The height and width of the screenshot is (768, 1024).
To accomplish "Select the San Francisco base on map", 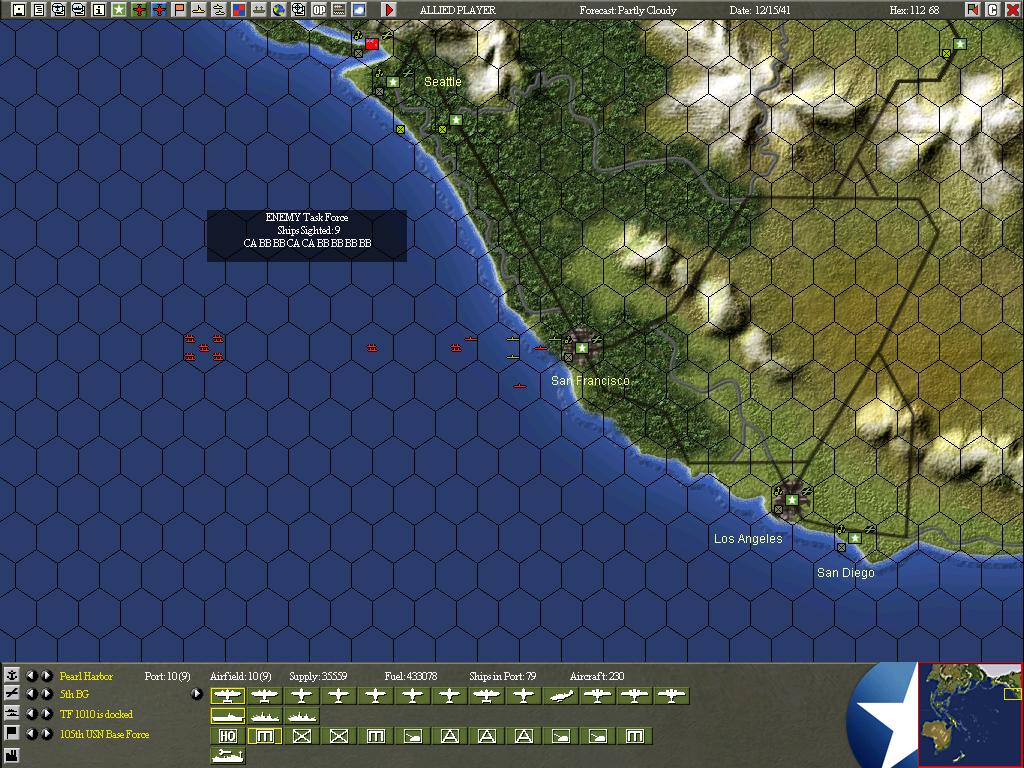I will [x=582, y=347].
